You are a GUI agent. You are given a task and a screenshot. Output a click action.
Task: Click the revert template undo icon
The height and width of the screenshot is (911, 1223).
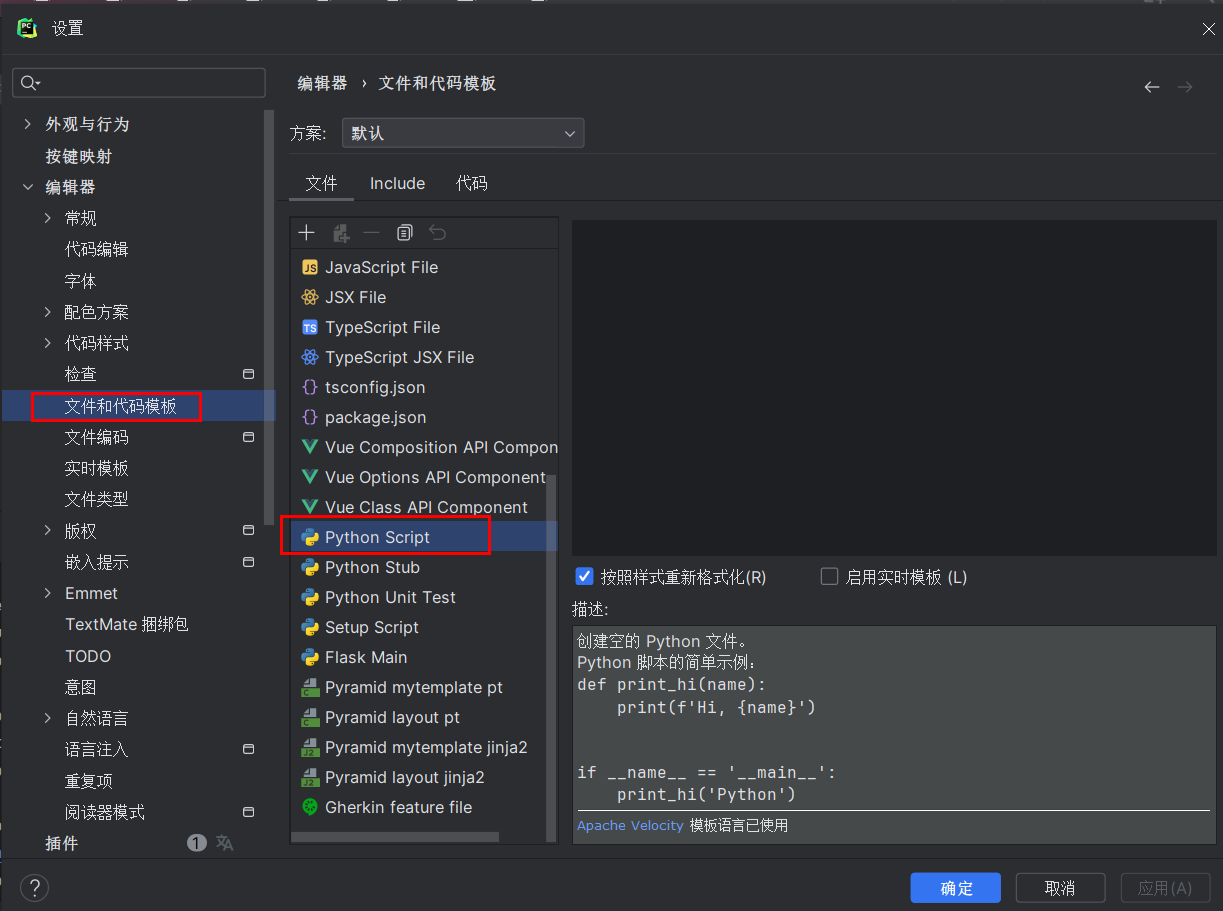tap(437, 233)
